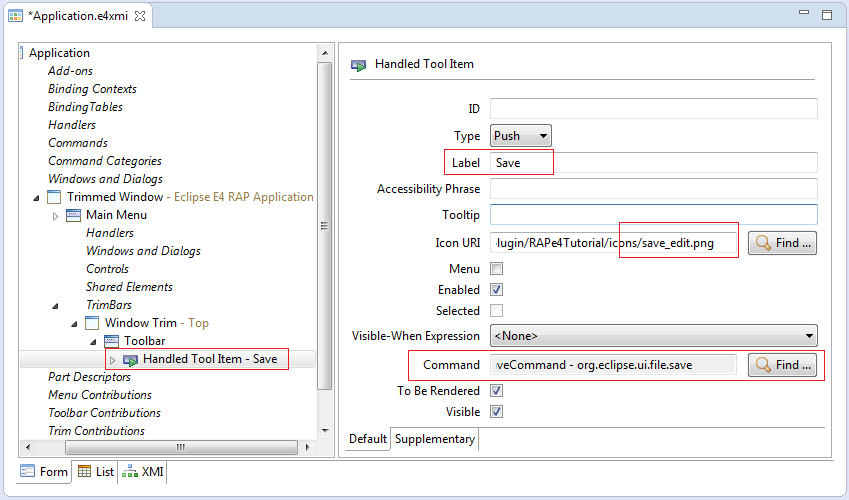
Task: Click the Main Menu icon in the tree
Action: tap(73, 215)
